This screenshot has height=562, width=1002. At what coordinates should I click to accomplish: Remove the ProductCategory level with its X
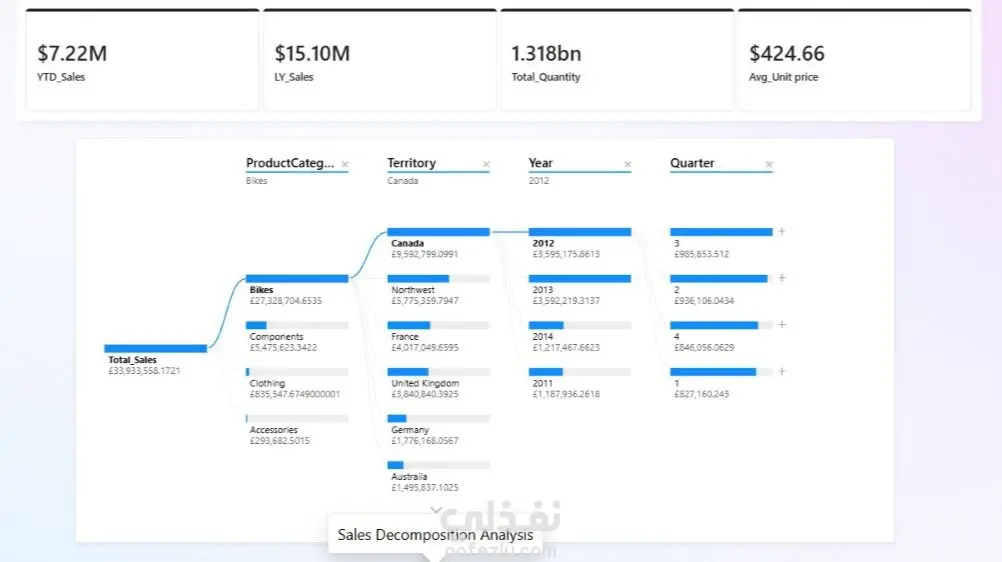[x=344, y=164]
